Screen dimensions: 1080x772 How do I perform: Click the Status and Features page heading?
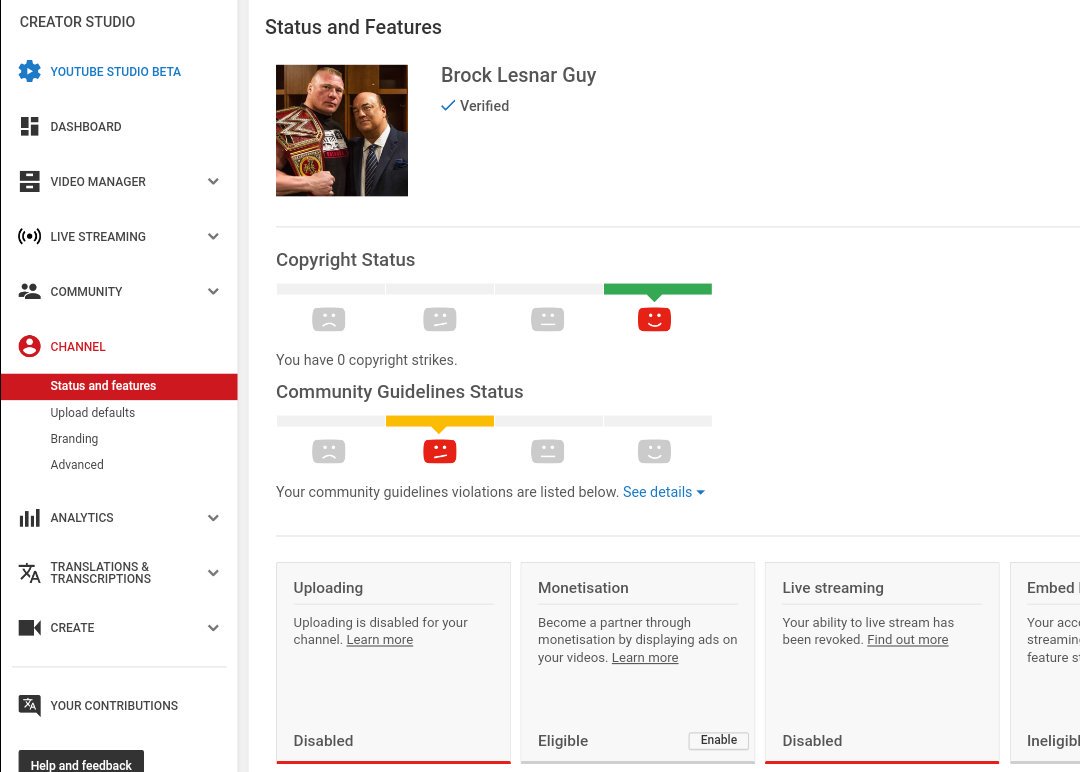click(x=353, y=27)
